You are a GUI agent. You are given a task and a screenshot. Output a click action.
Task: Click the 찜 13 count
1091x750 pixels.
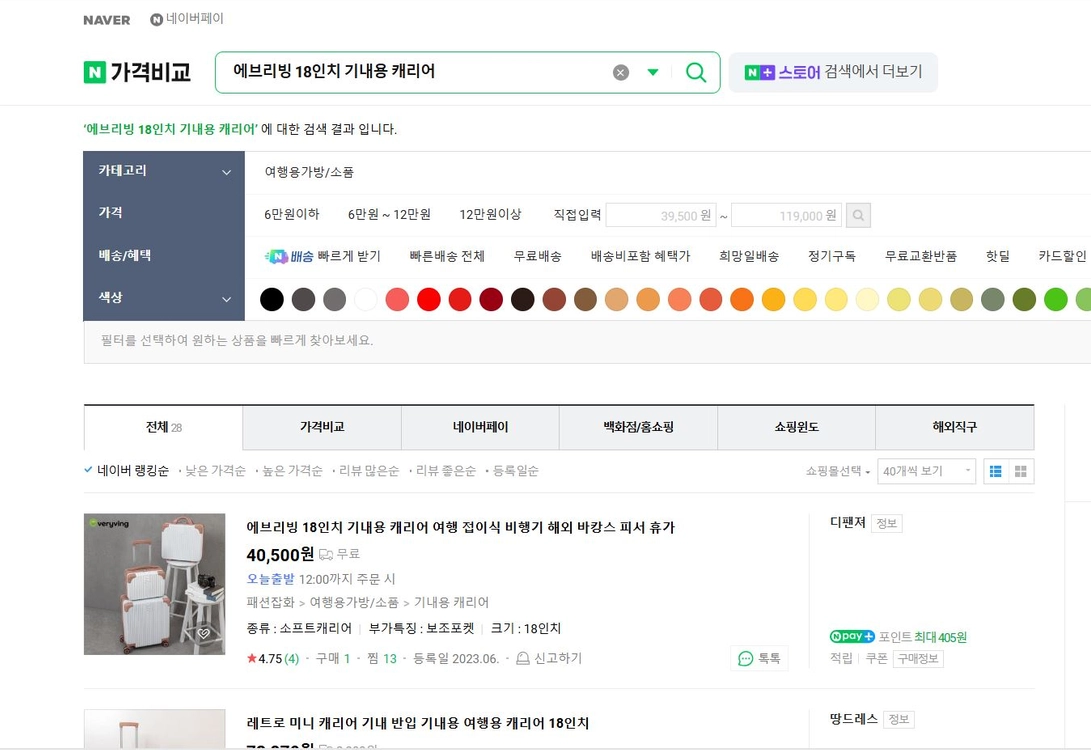(381, 658)
